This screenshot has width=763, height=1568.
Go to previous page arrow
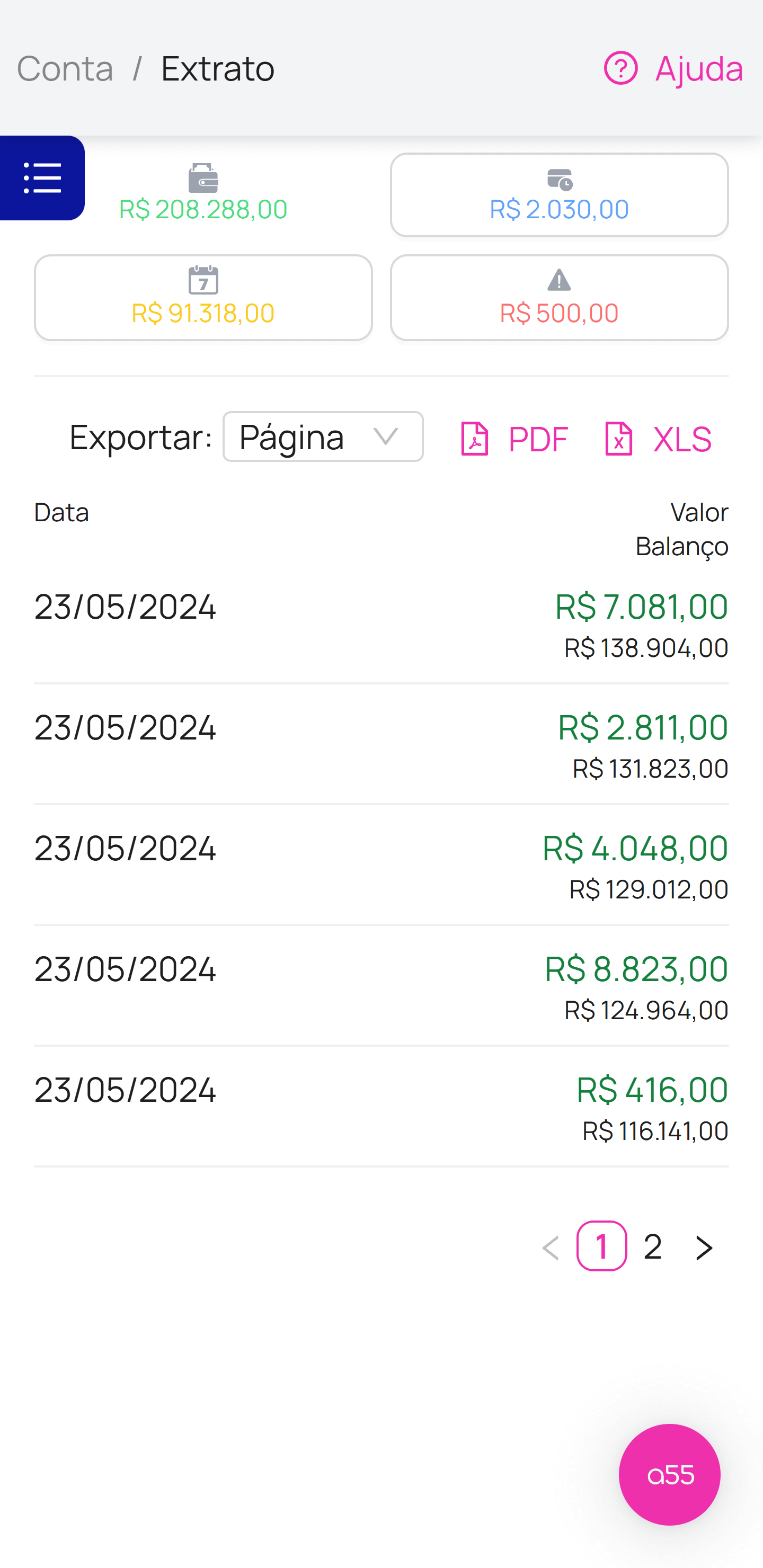(x=551, y=1247)
